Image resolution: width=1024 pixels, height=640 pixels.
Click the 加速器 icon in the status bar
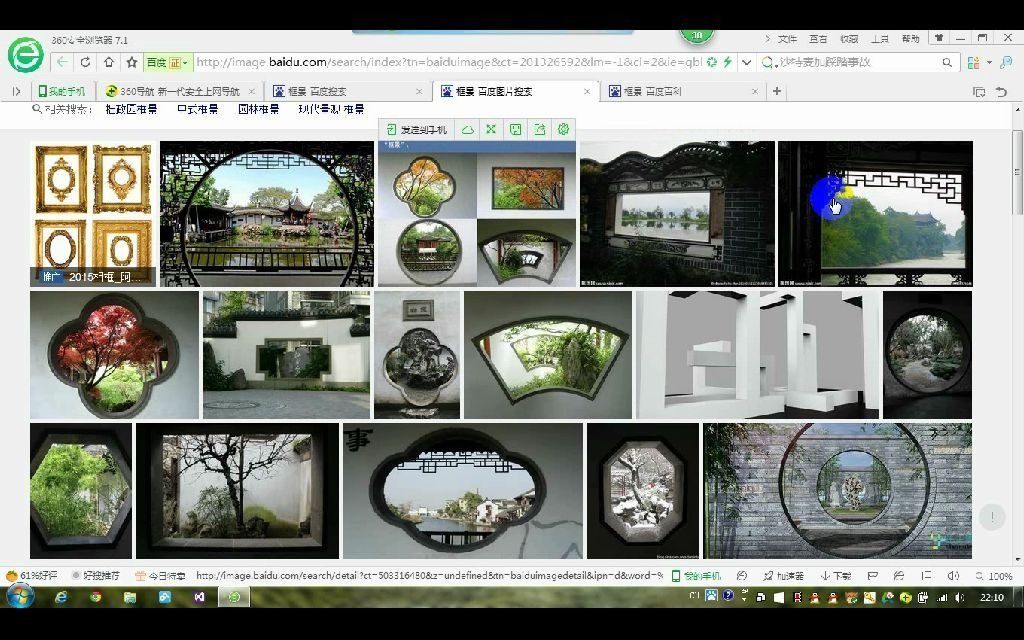(785, 575)
